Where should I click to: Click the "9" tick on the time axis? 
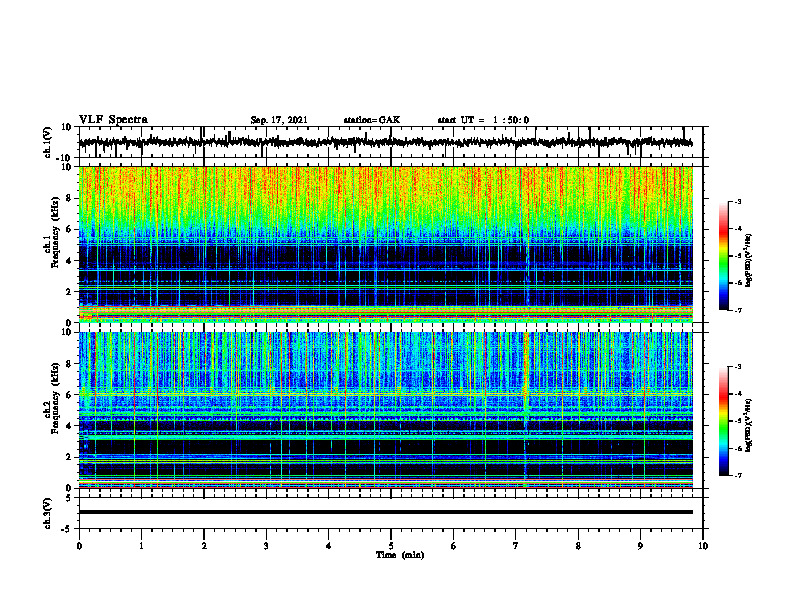click(x=640, y=546)
